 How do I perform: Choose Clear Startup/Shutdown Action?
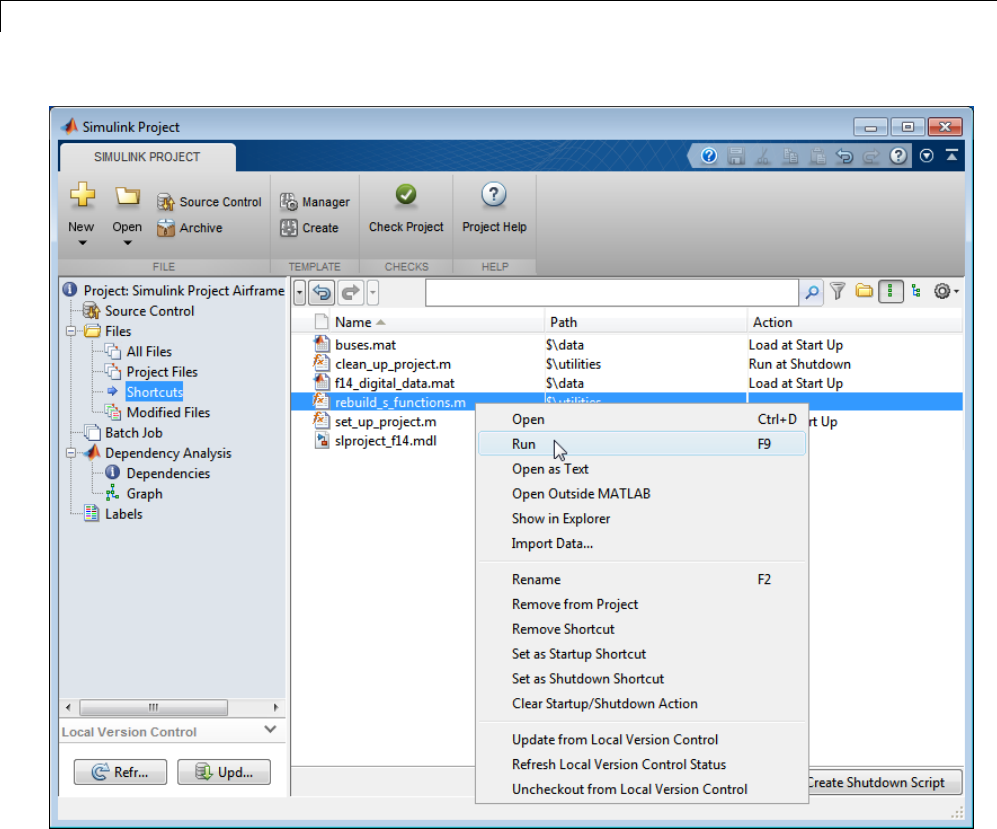coord(642,703)
